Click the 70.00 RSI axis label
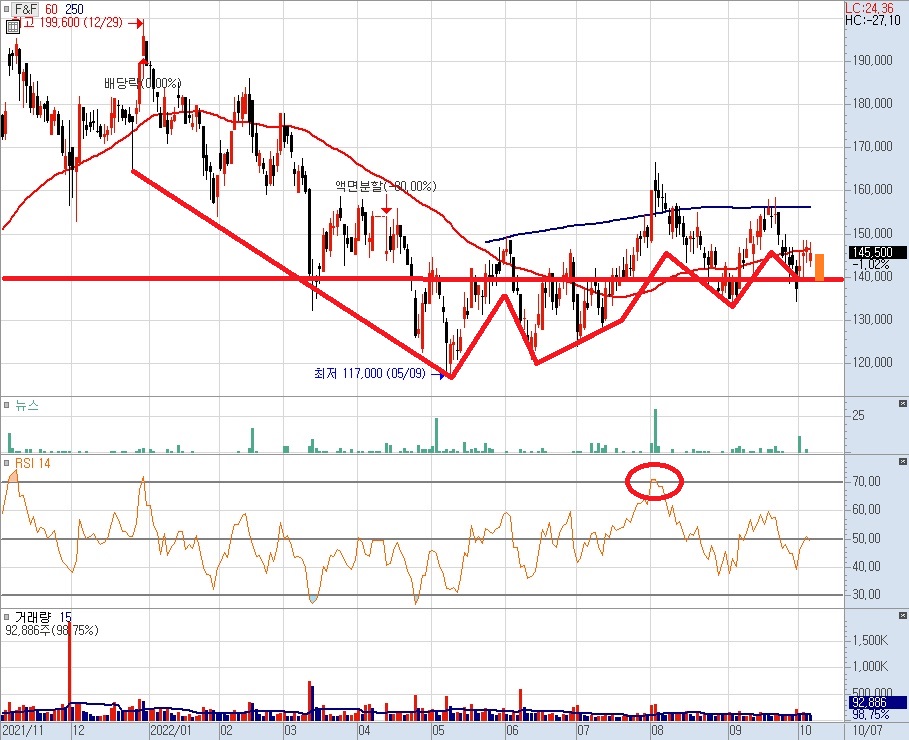This screenshot has height=740, width=909. (x=866, y=481)
